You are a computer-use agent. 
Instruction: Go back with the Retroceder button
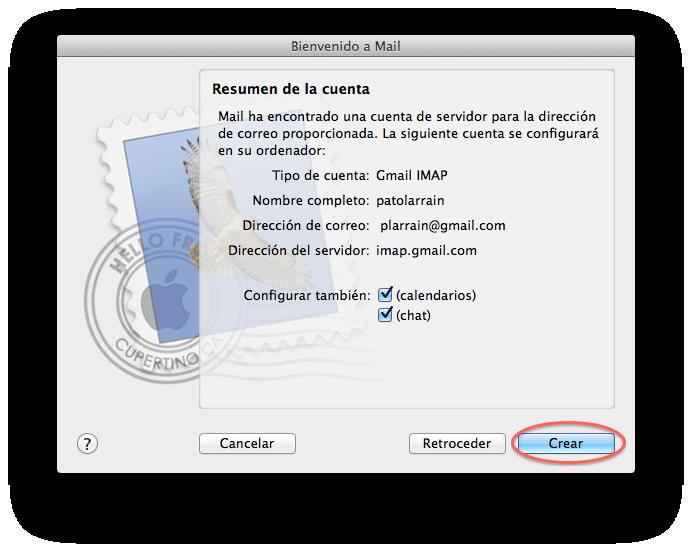pos(457,443)
